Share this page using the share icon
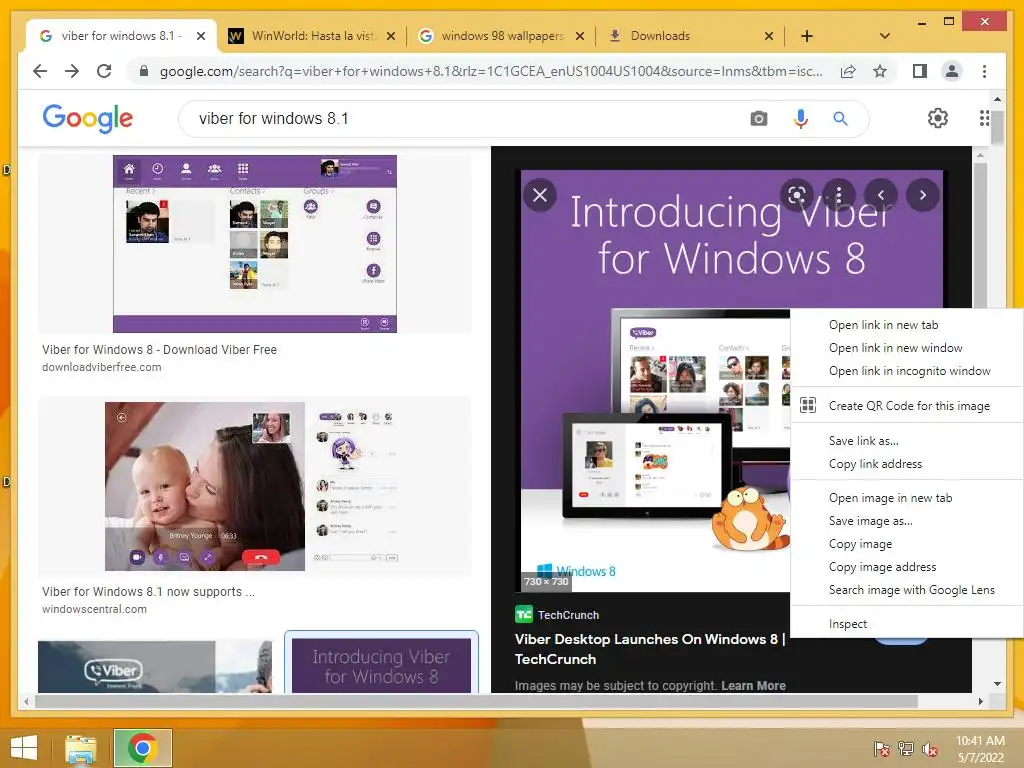This screenshot has width=1024, height=768. point(848,71)
